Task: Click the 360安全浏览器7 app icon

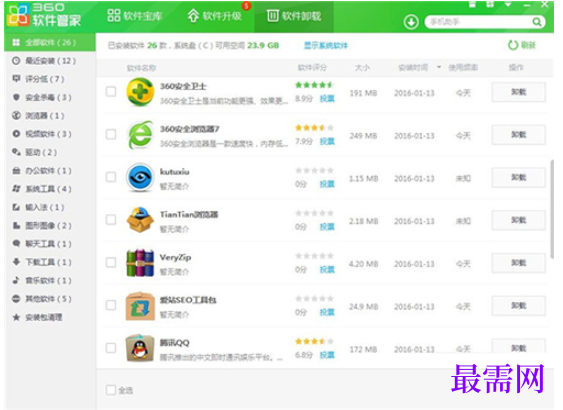Action: tap(140, 135)
